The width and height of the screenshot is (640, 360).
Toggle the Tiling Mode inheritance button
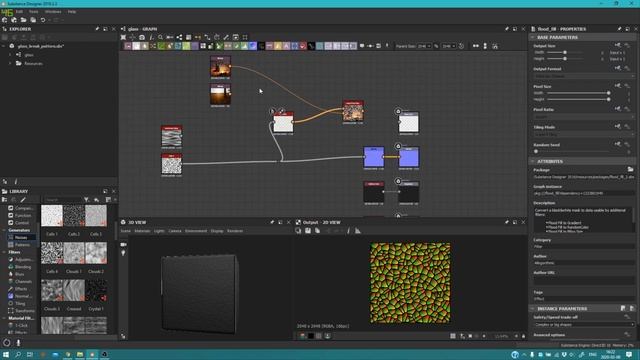(x=618, y=127)
